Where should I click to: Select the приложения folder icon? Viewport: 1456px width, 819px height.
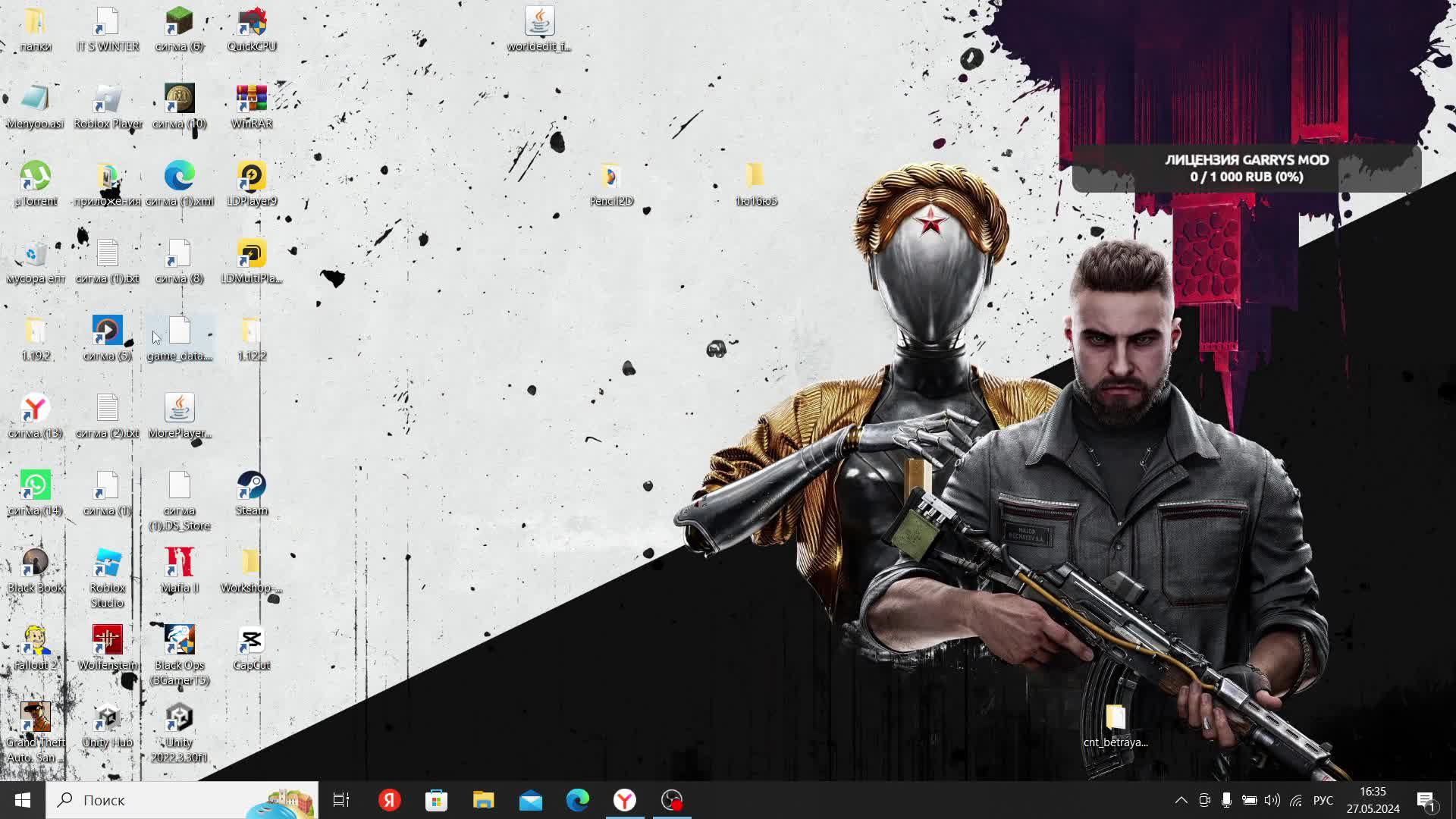[x=108, y=185]
